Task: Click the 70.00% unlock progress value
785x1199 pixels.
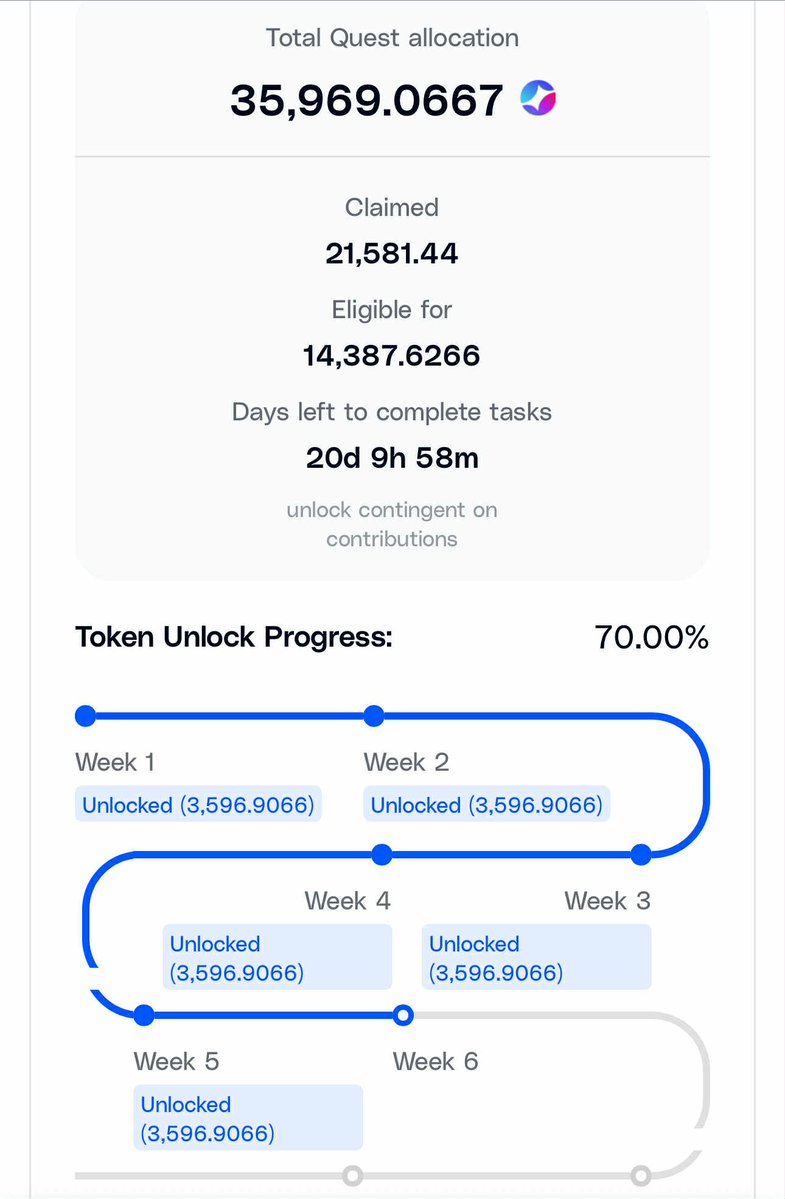Action: (651, 637)
